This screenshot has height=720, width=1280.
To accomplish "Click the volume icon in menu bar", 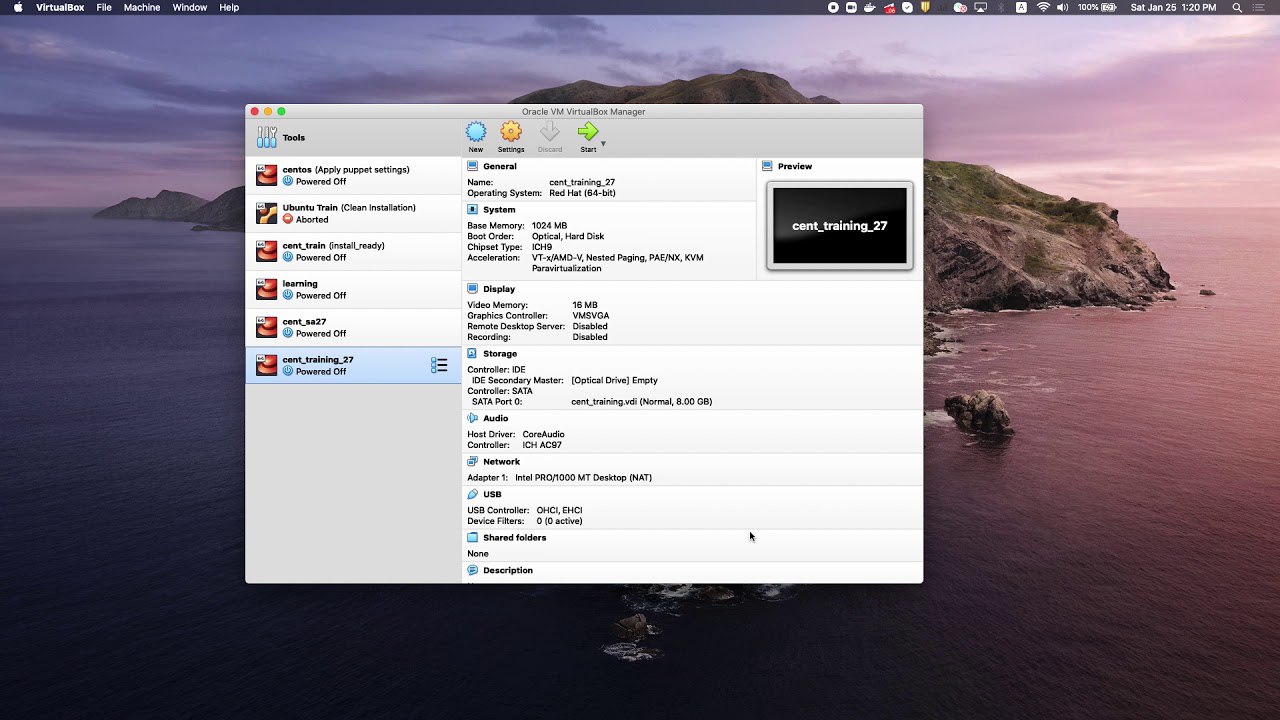I will 1062,7.
